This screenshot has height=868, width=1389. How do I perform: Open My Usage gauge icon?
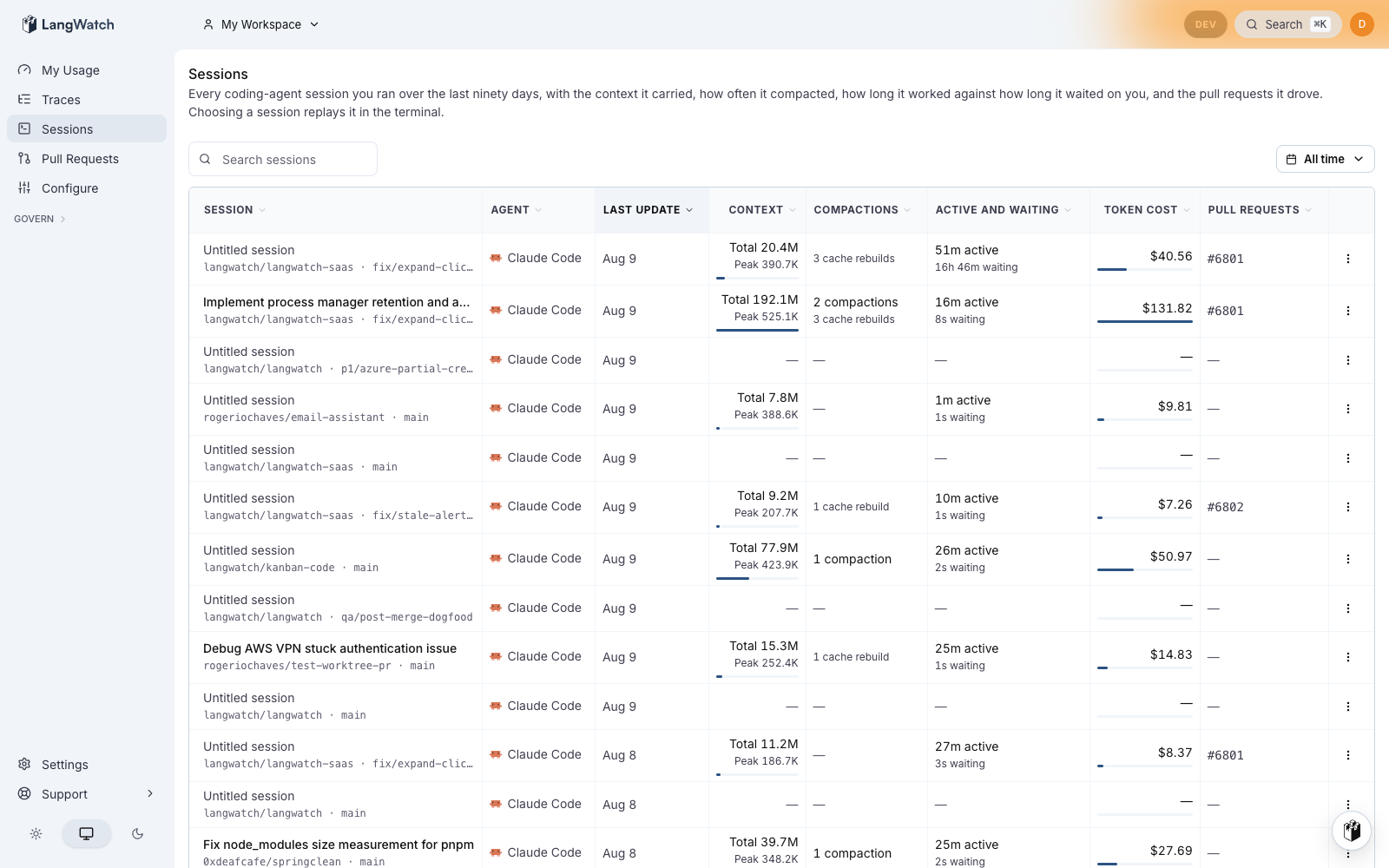(24, 70)
